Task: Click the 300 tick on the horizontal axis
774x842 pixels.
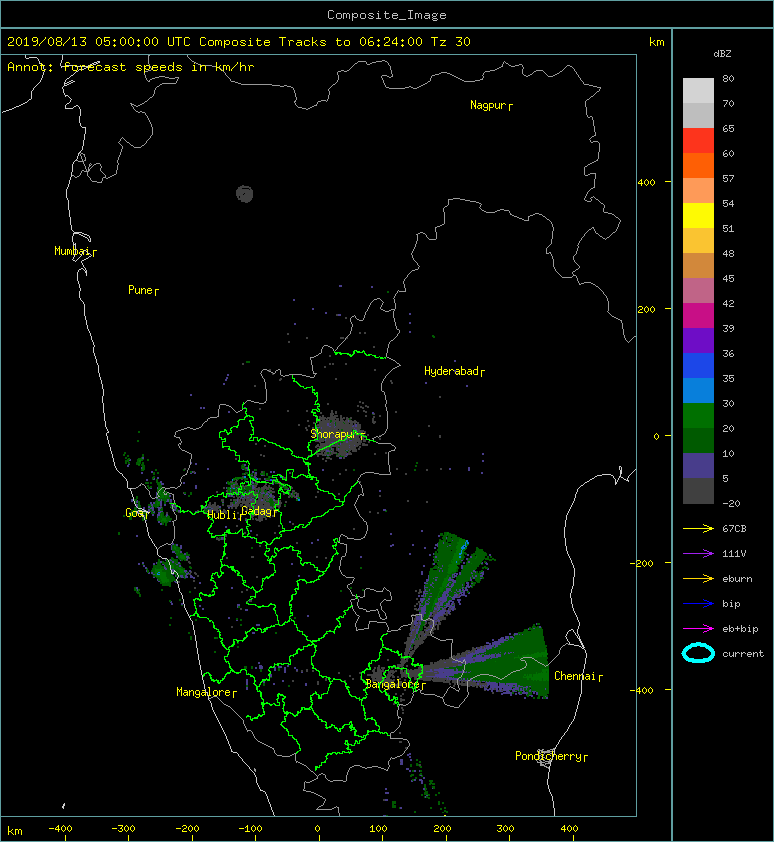Action: tap(505, 829)
